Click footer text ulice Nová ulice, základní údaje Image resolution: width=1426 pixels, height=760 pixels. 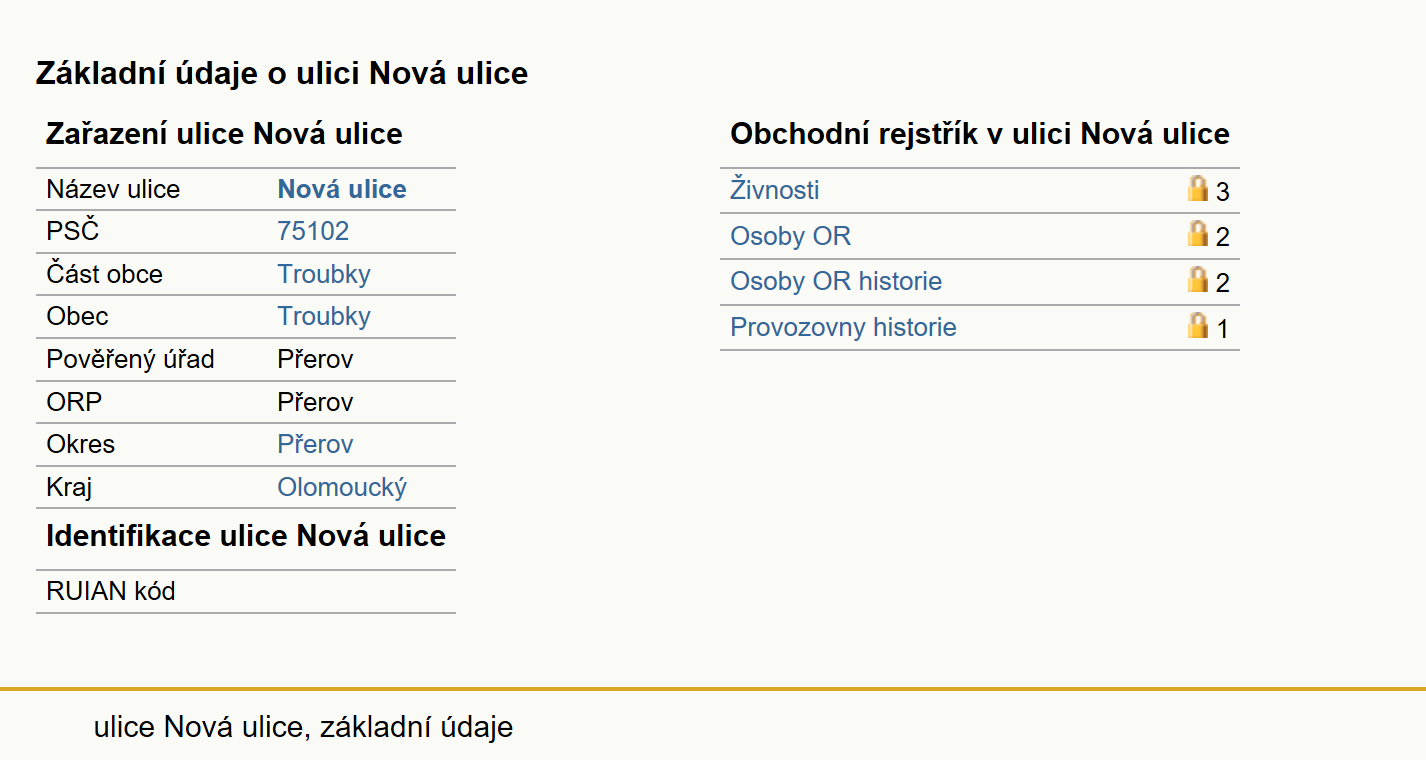tap(303, 727)
